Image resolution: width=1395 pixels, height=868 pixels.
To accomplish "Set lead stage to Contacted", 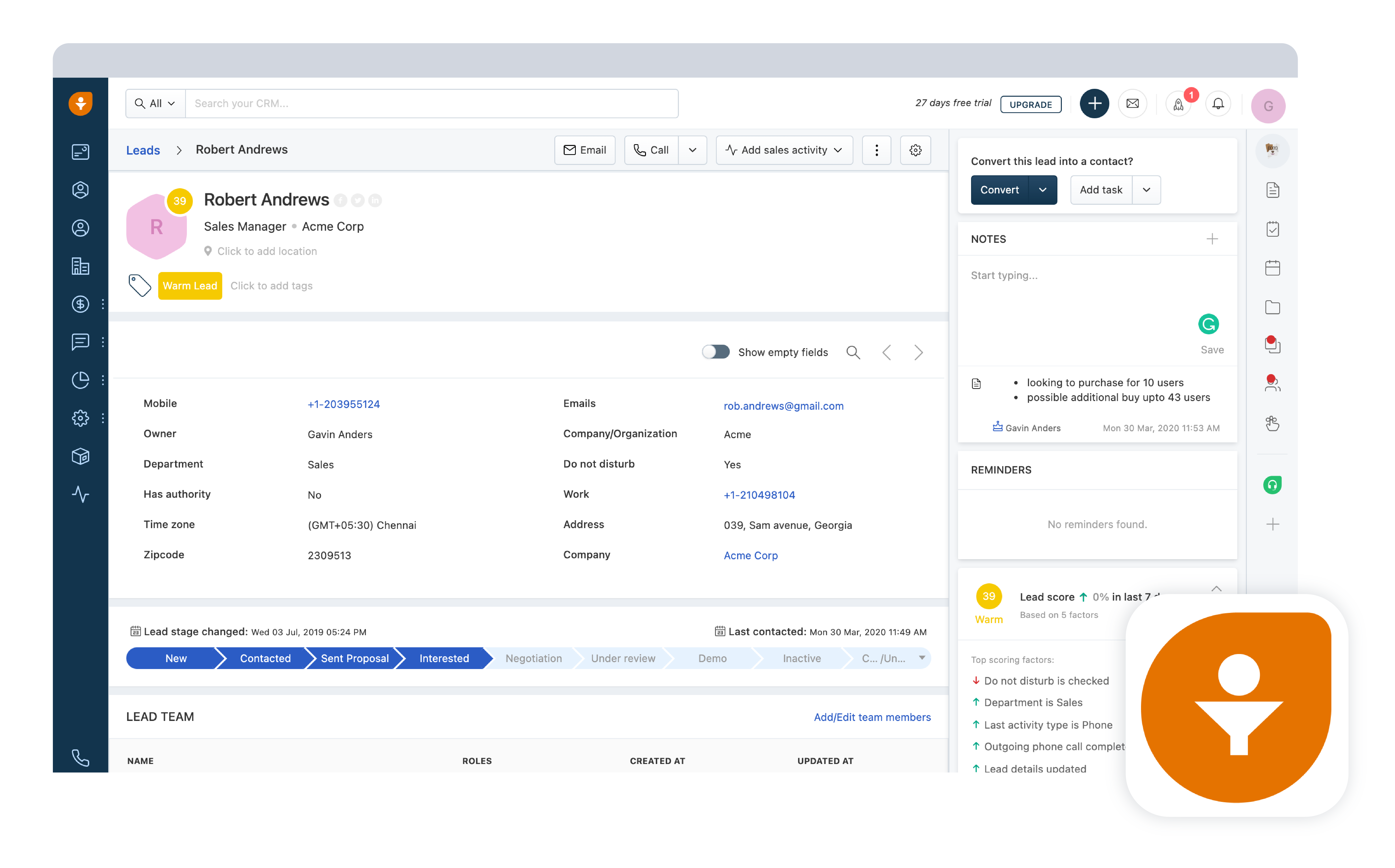I will (x=265, y=658).
